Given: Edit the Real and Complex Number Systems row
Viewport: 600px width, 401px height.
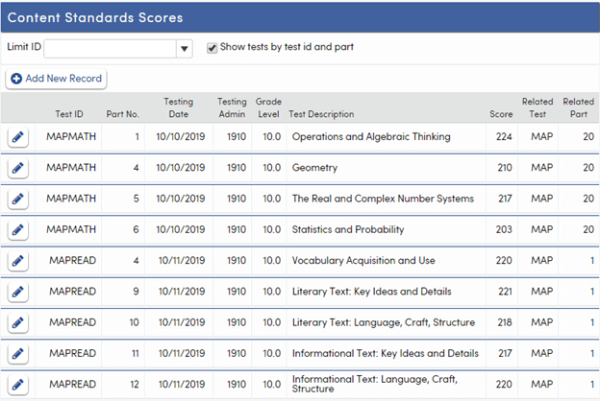Looking at the screenshot, I should tap(18, 199).
